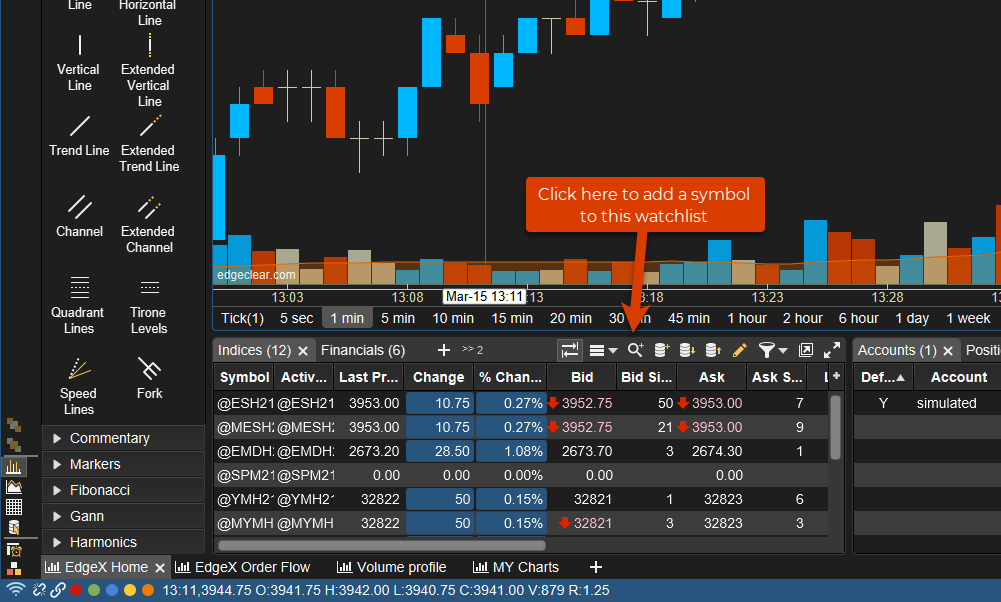Maximize the watchlist panel with expand arrows
Screen dimensions: 1001x602
pos(832,350)
